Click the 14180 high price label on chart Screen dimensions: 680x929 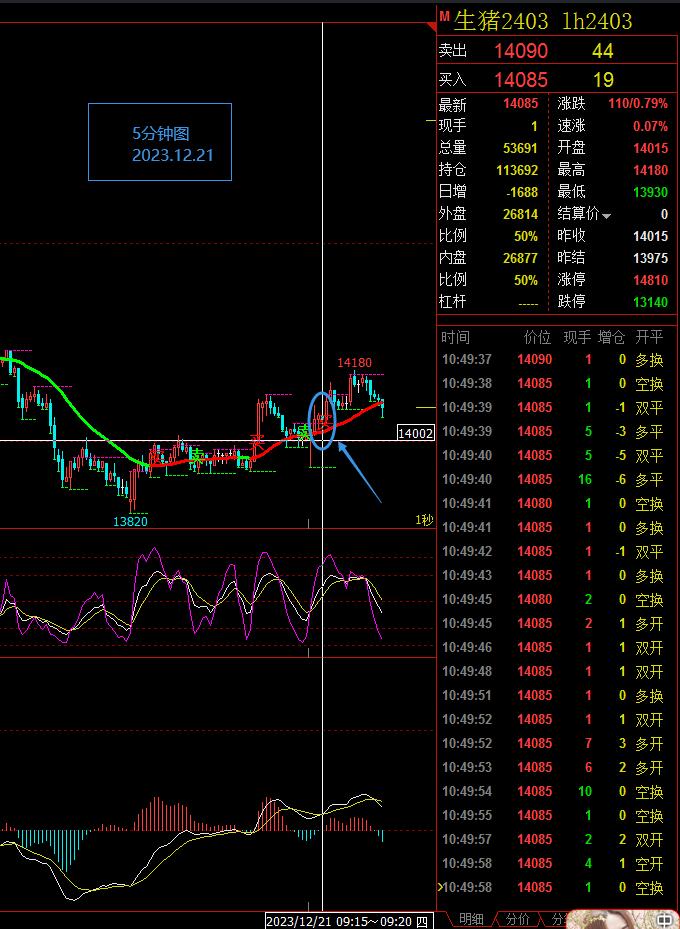[354, 362]
